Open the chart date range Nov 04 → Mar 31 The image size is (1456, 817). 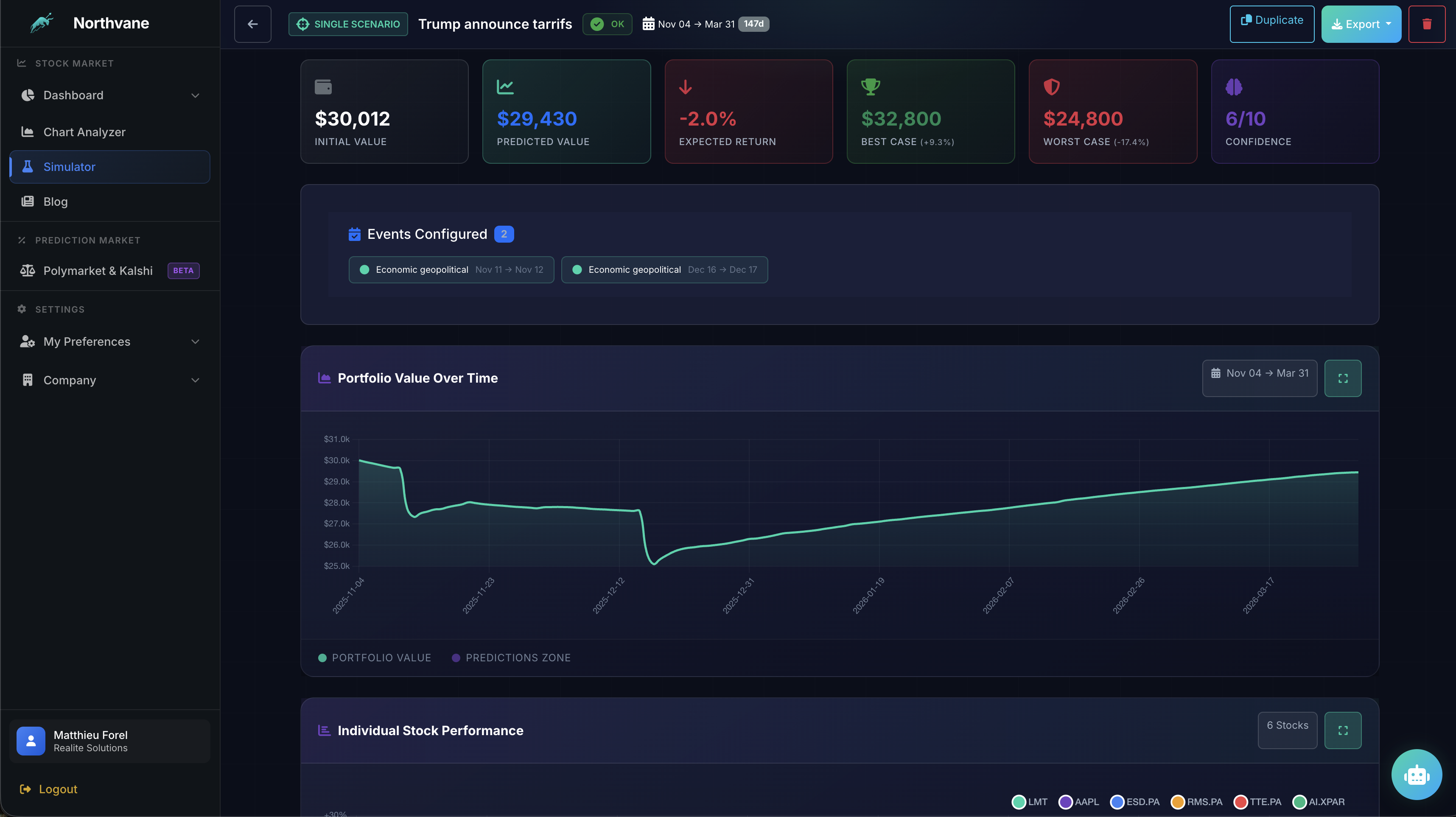click(1259, 378)
